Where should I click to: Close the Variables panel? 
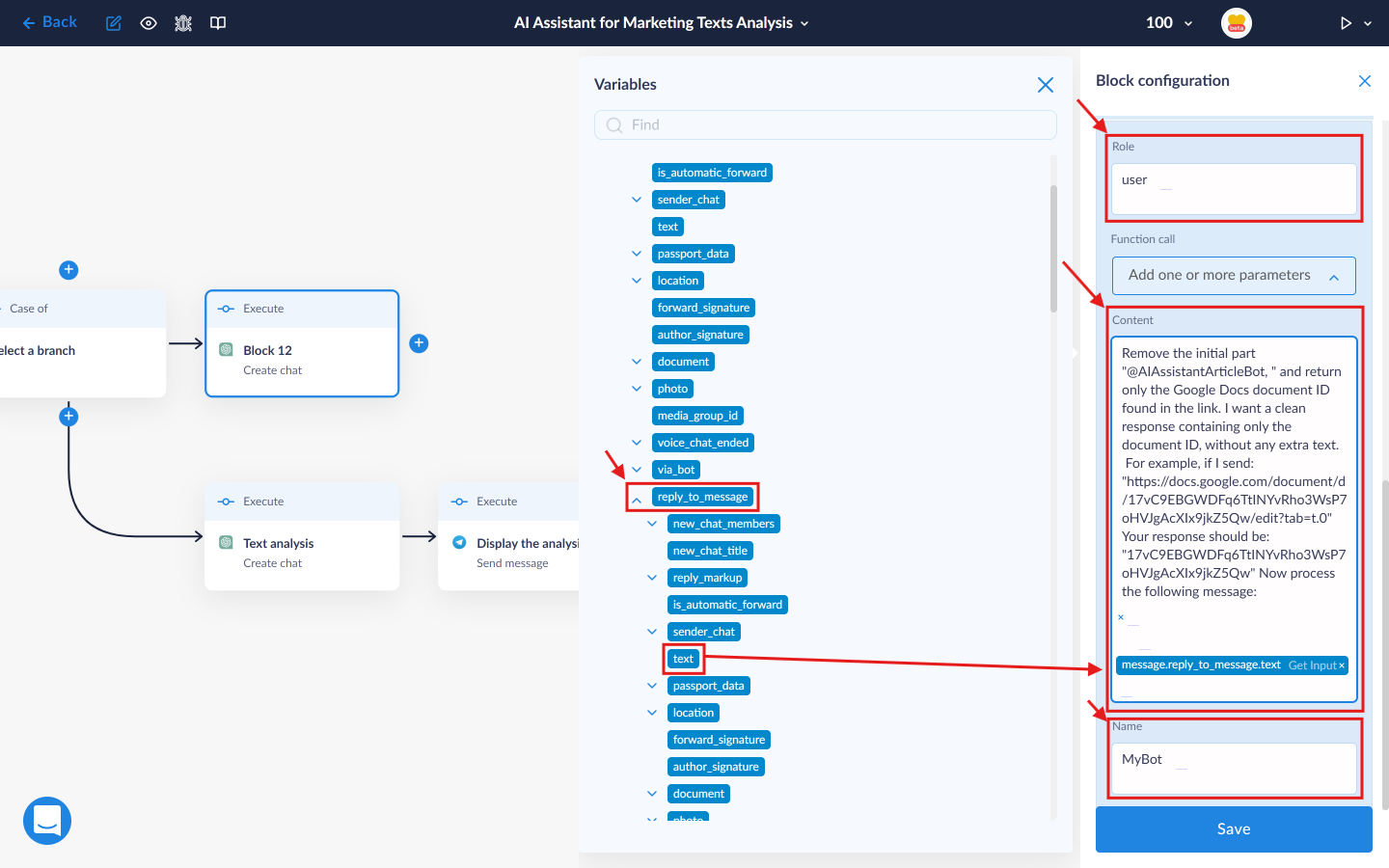1045,85
